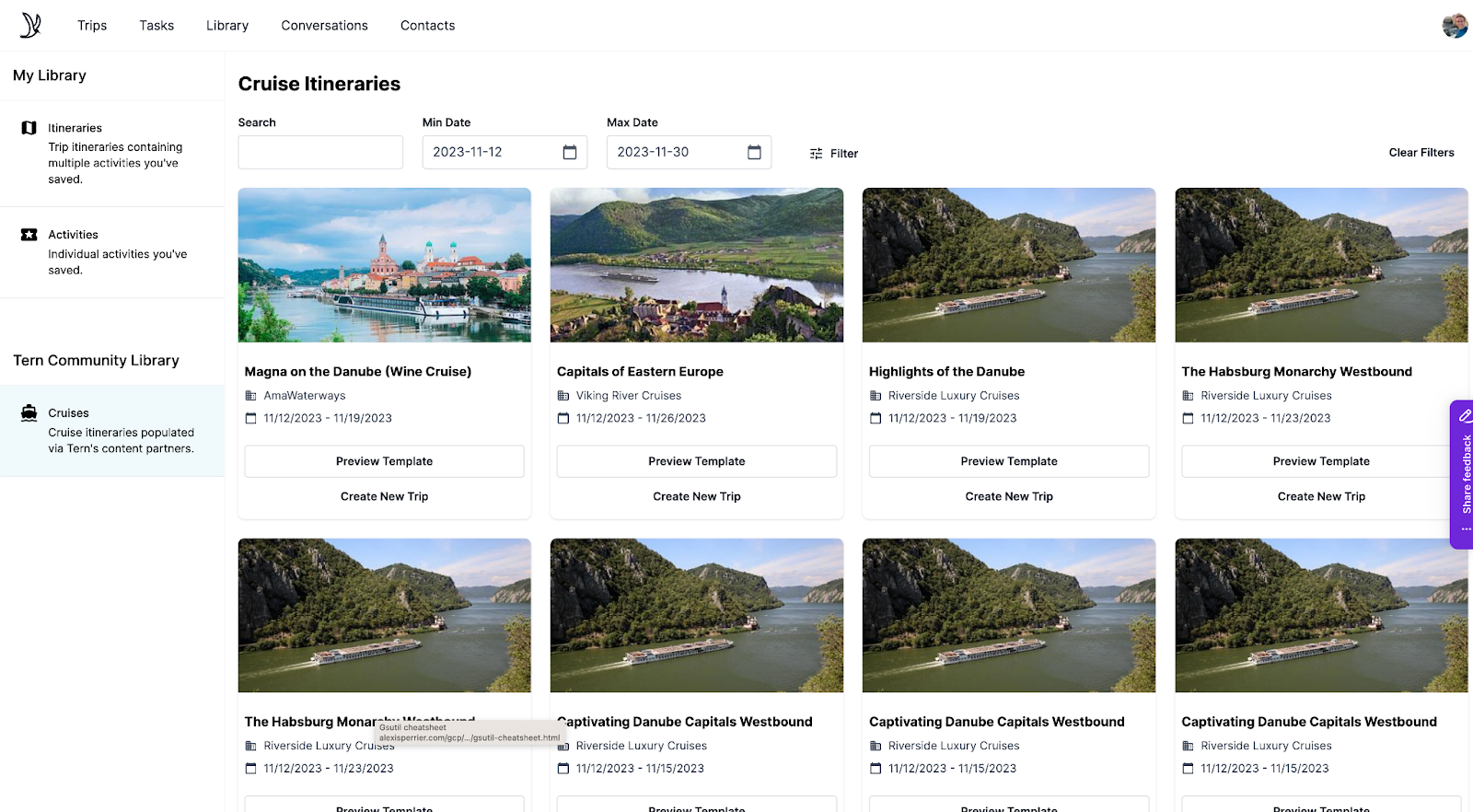The width and height of the screenshot is (1473, 812).
Task: Click the Highlights of the Danube title
Action: pyautogui.click(x=946, y=372)
